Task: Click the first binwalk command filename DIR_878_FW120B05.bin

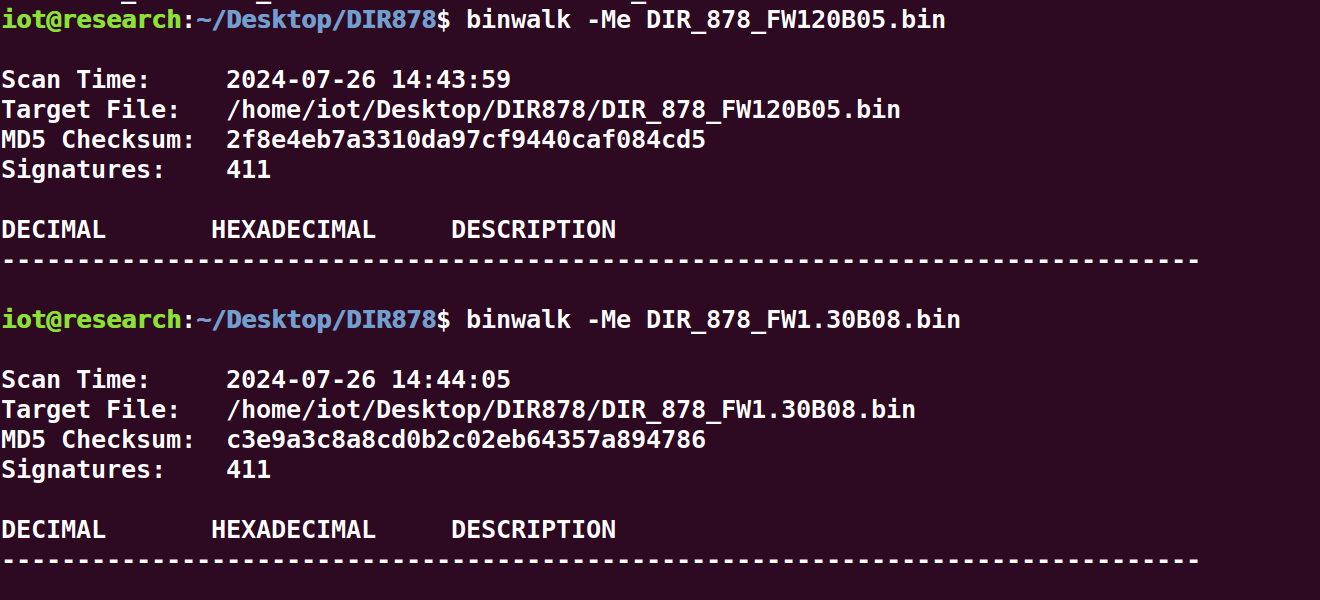Action: coord(795,19)
